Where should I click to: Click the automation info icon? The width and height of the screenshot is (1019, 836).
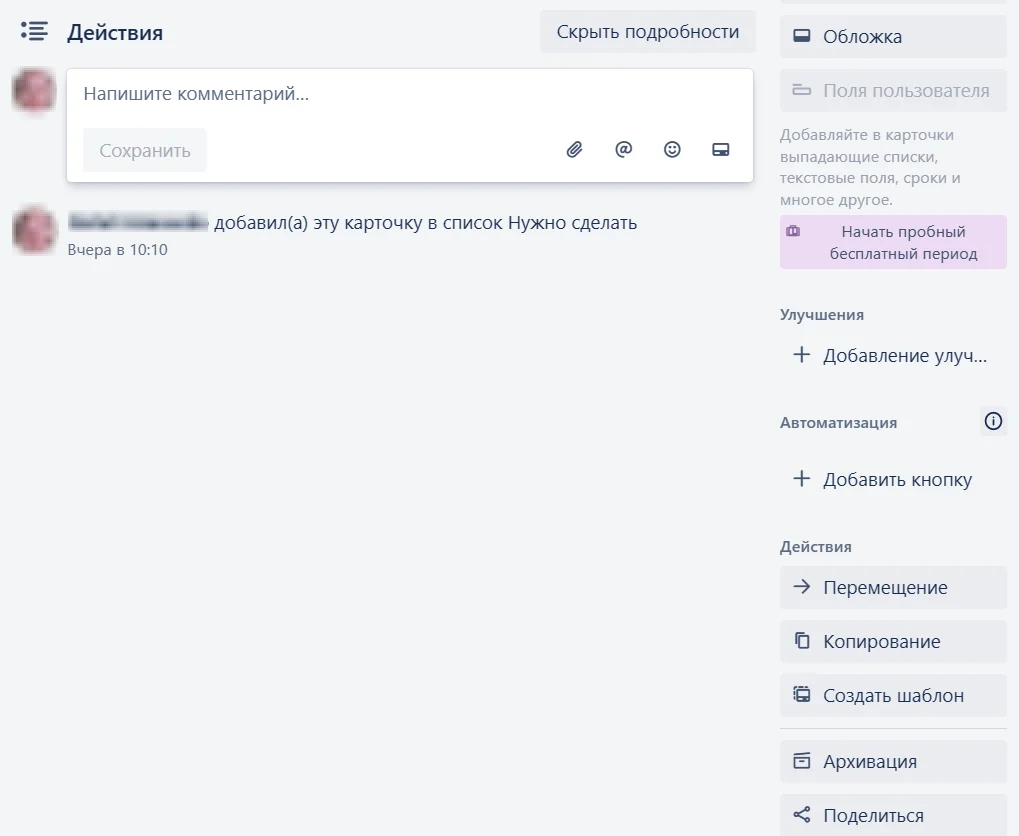pyautogui.click(x=993, y=422)
